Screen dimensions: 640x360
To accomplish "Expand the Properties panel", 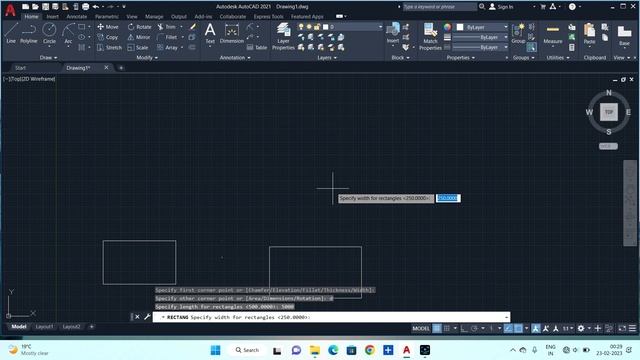I will click(460, 58).
